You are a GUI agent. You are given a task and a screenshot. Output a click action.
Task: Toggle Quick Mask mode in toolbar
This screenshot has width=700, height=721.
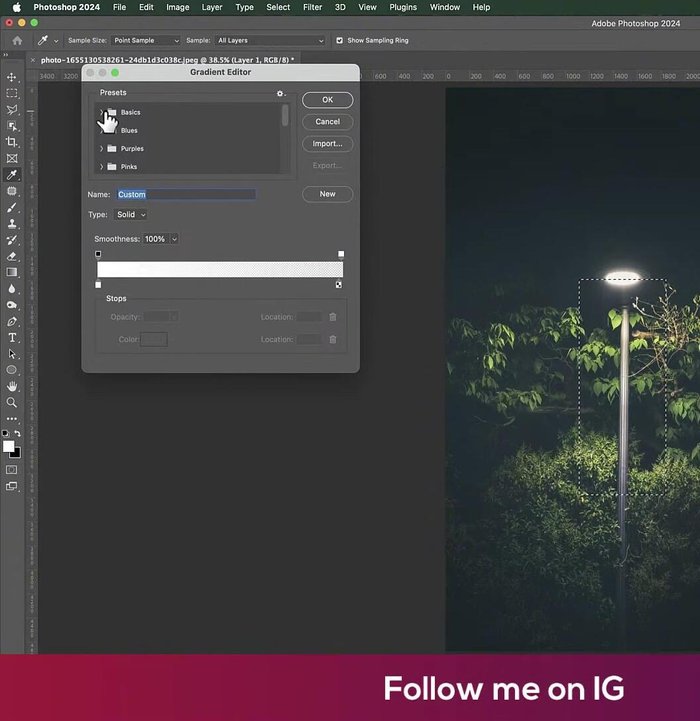[12, 469]
